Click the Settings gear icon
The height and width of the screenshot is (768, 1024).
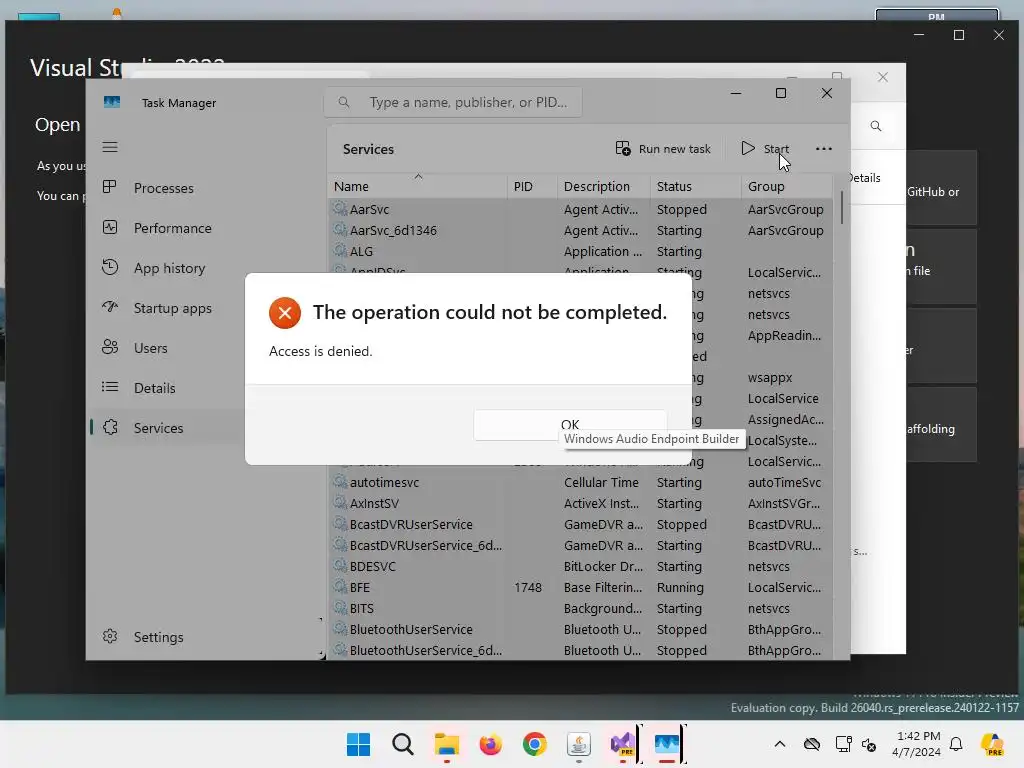coord(110,636)
